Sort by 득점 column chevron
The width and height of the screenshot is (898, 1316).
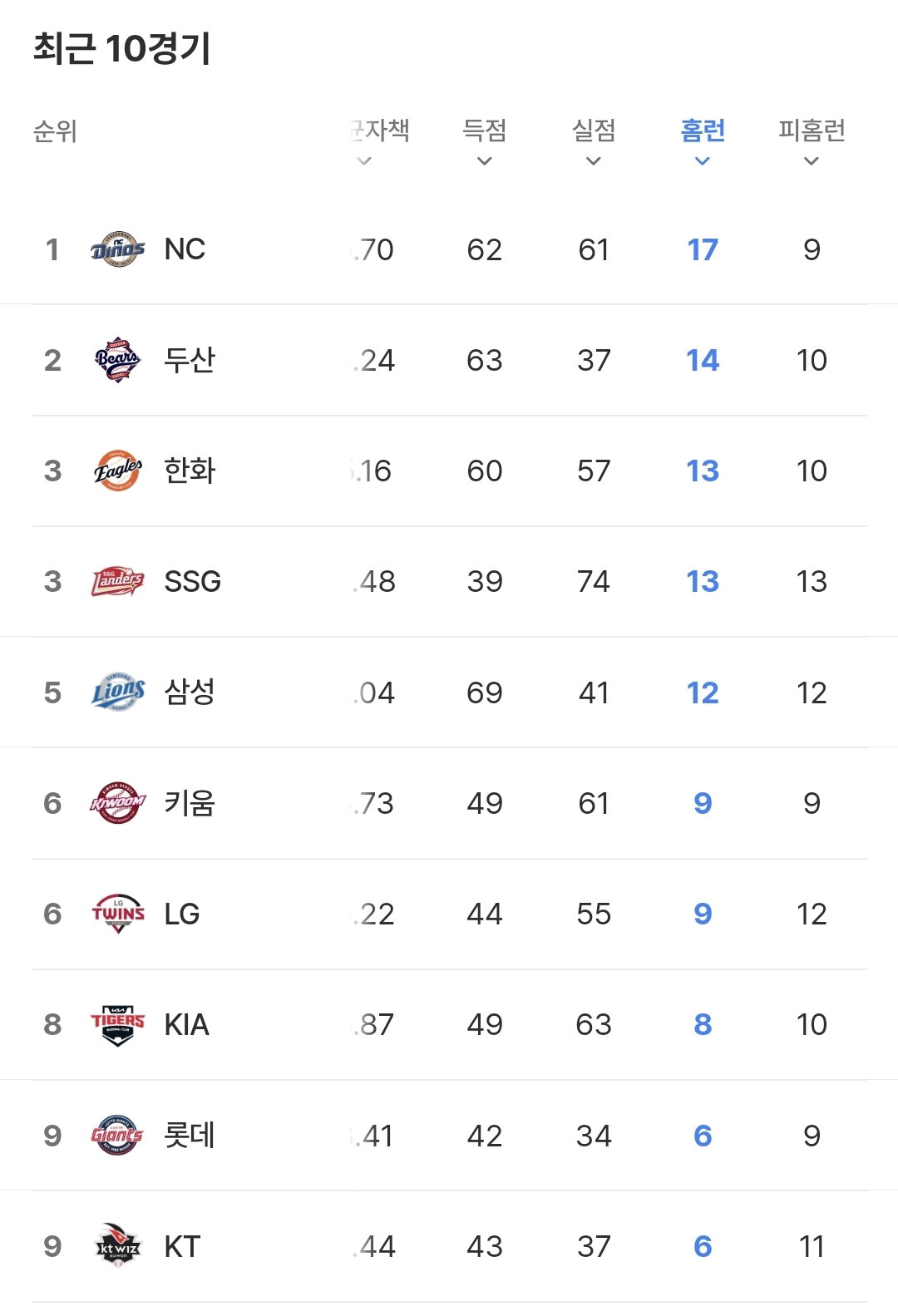(485, 161)
